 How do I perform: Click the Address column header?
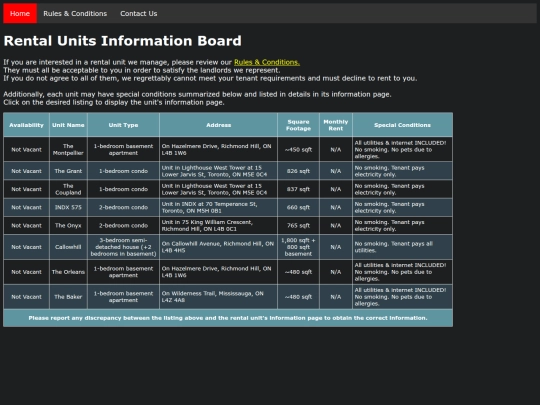coord(219,125)
